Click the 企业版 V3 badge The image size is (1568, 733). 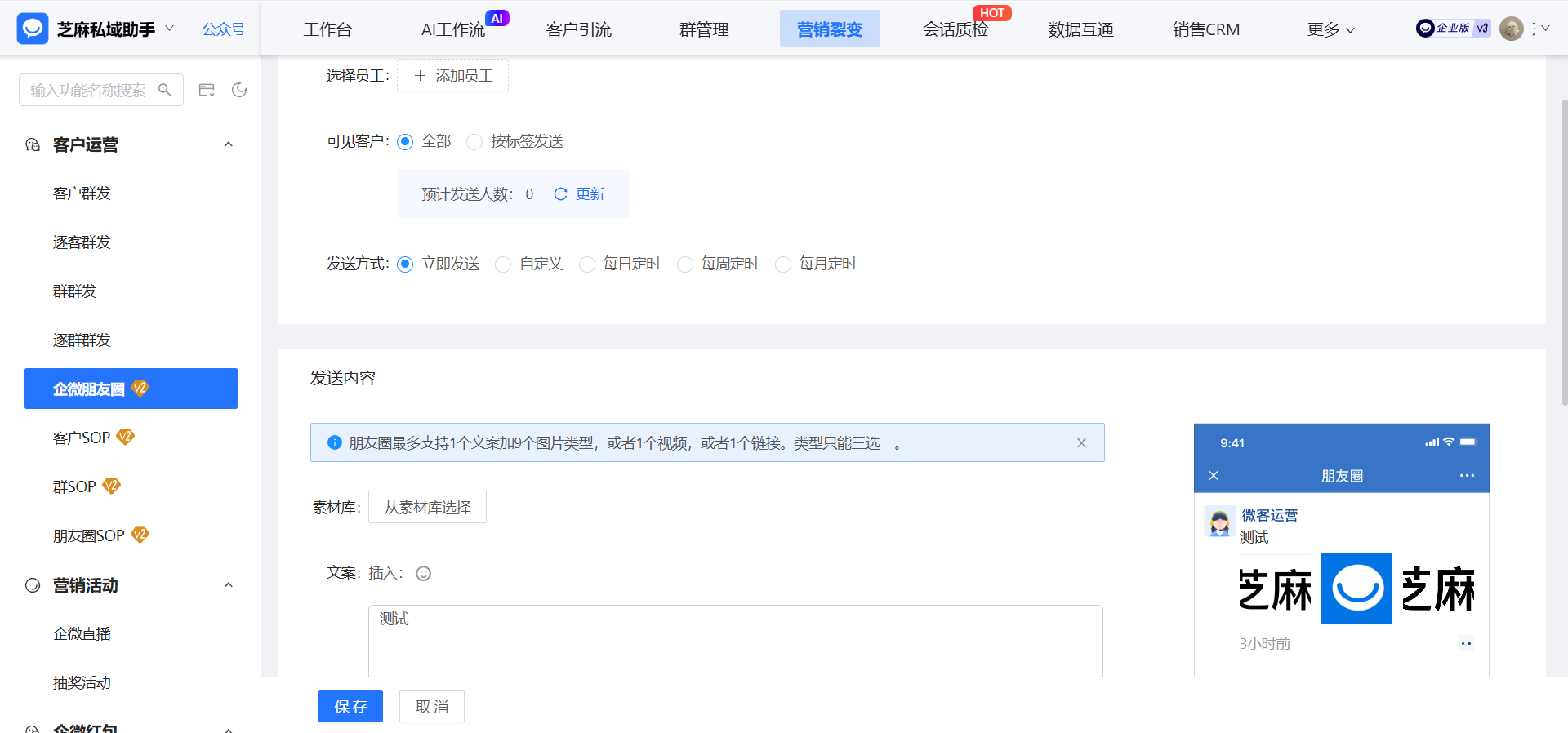click(1453, 29)
